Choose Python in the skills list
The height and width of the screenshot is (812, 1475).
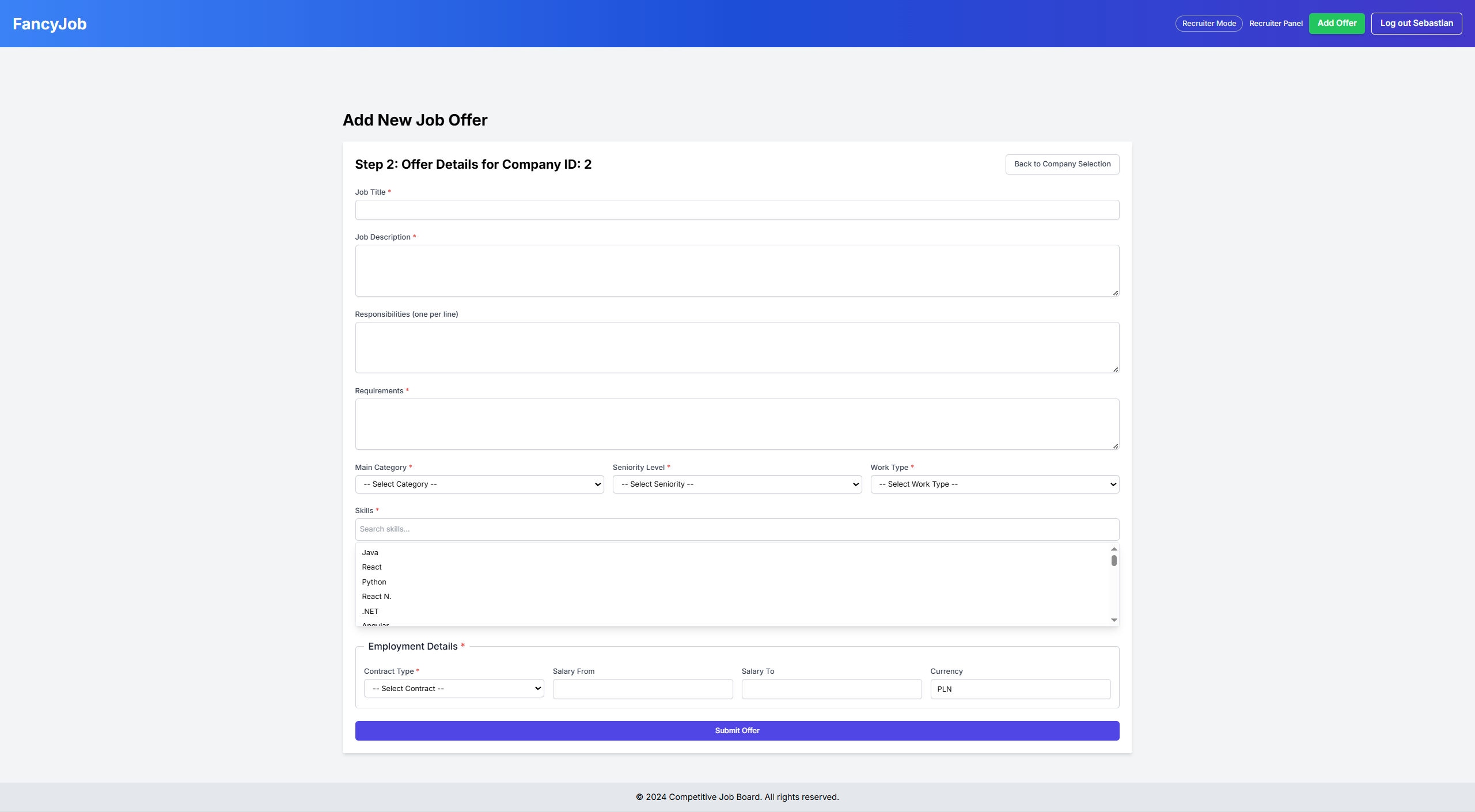coord(374,582)
